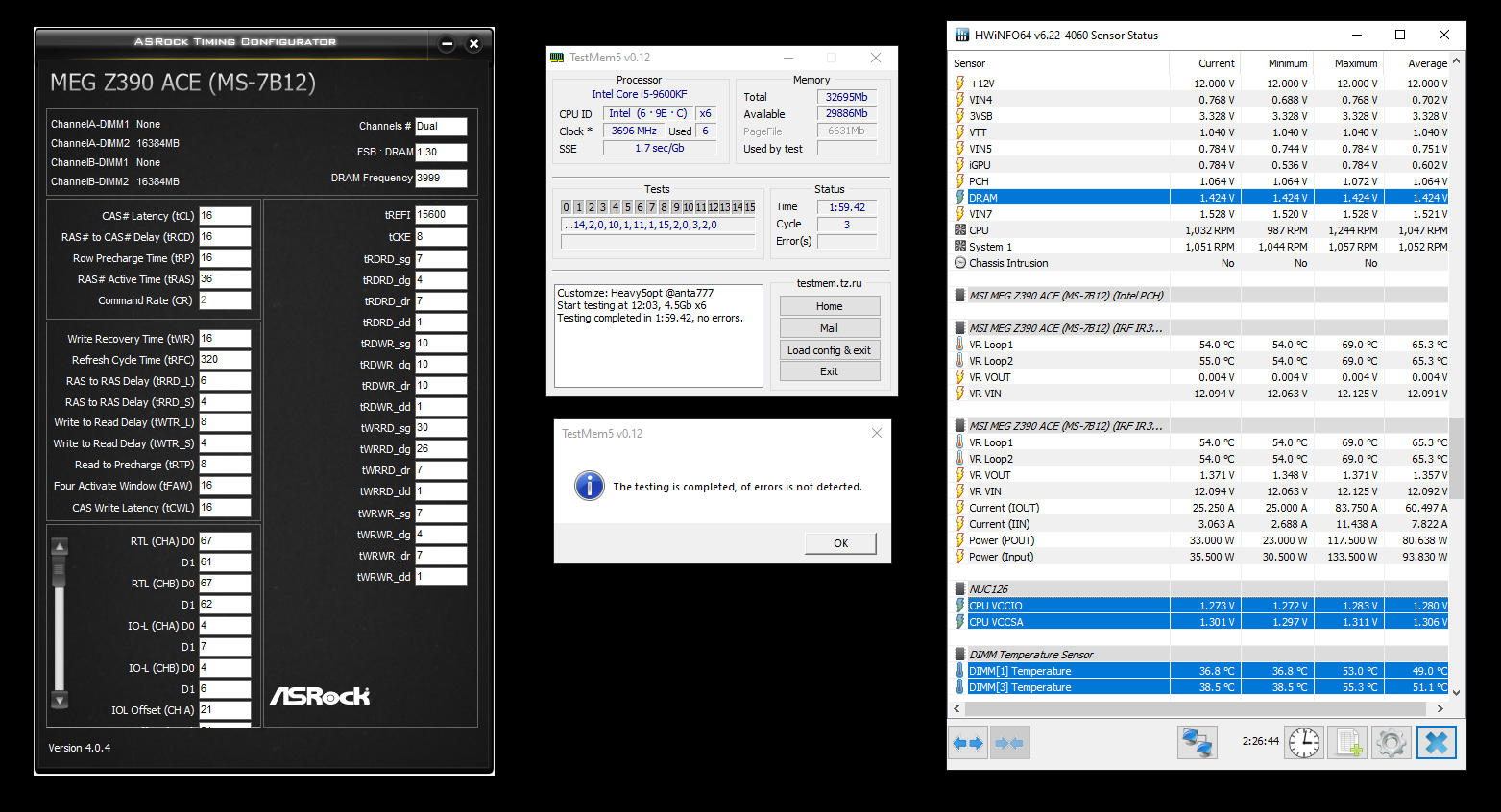Click the HWiNFO64 app icon in its title bar
The image size is (1501, 812).
pyautogui.click(x=961, y=36)
